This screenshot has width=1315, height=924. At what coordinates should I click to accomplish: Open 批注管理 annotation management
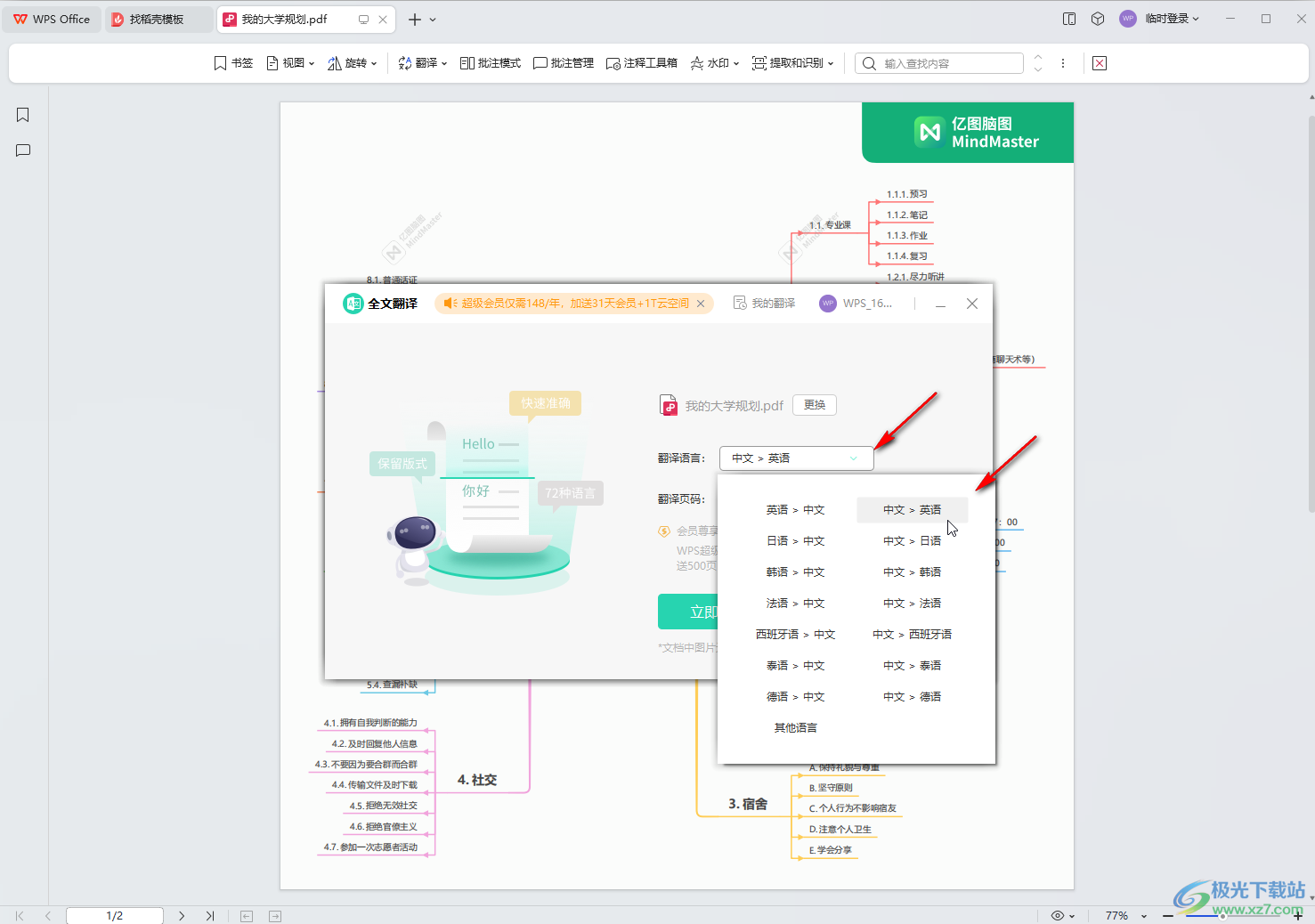coord(564,63)
